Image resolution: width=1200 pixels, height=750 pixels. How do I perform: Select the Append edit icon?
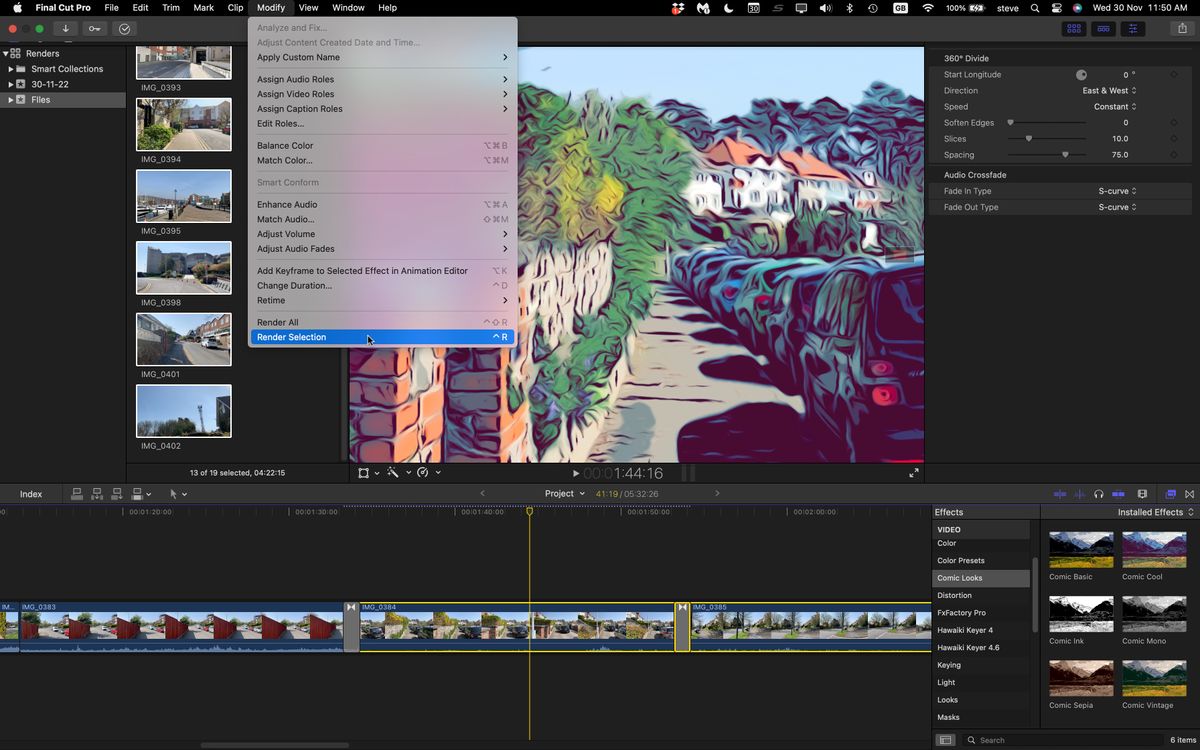click(x=116, y=493)
